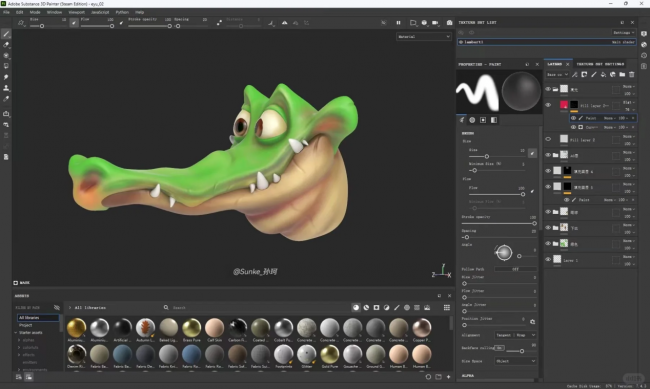Open the Viewport menu
Image resolution: width=650 pixels, height=389 pixels.
77,12
